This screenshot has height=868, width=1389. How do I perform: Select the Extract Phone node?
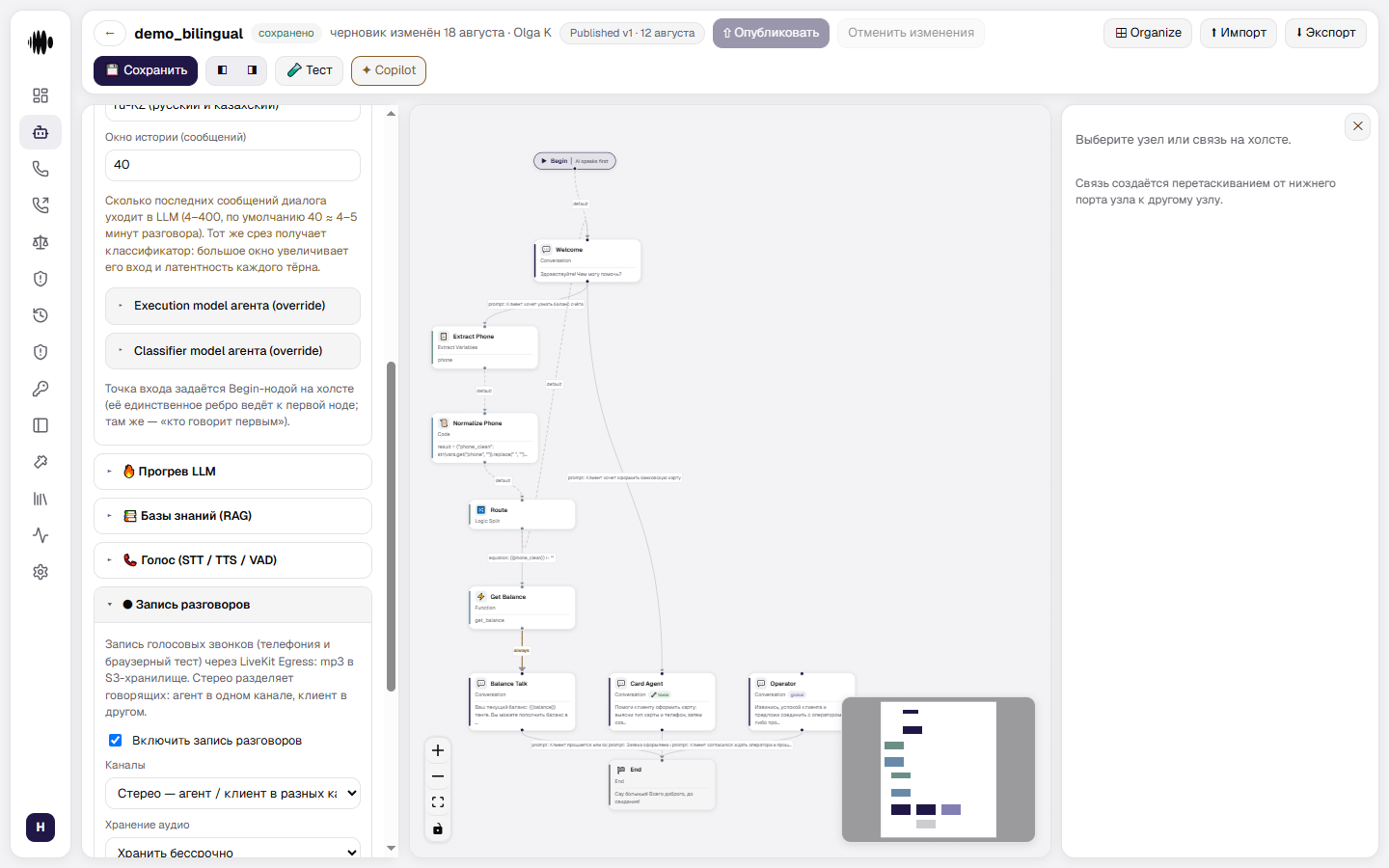tap(484, 347)
